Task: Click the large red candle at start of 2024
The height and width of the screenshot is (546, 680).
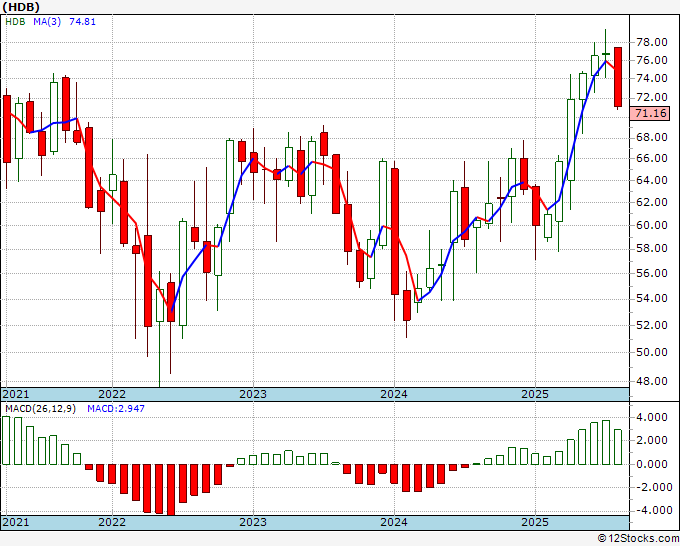Action: point(395,232)
